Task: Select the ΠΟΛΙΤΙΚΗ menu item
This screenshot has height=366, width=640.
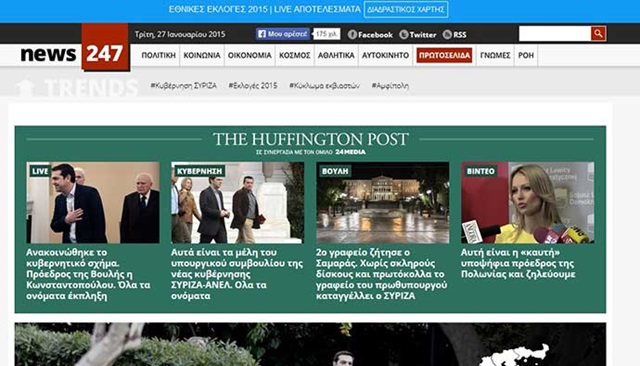Action: coord(158,55)
